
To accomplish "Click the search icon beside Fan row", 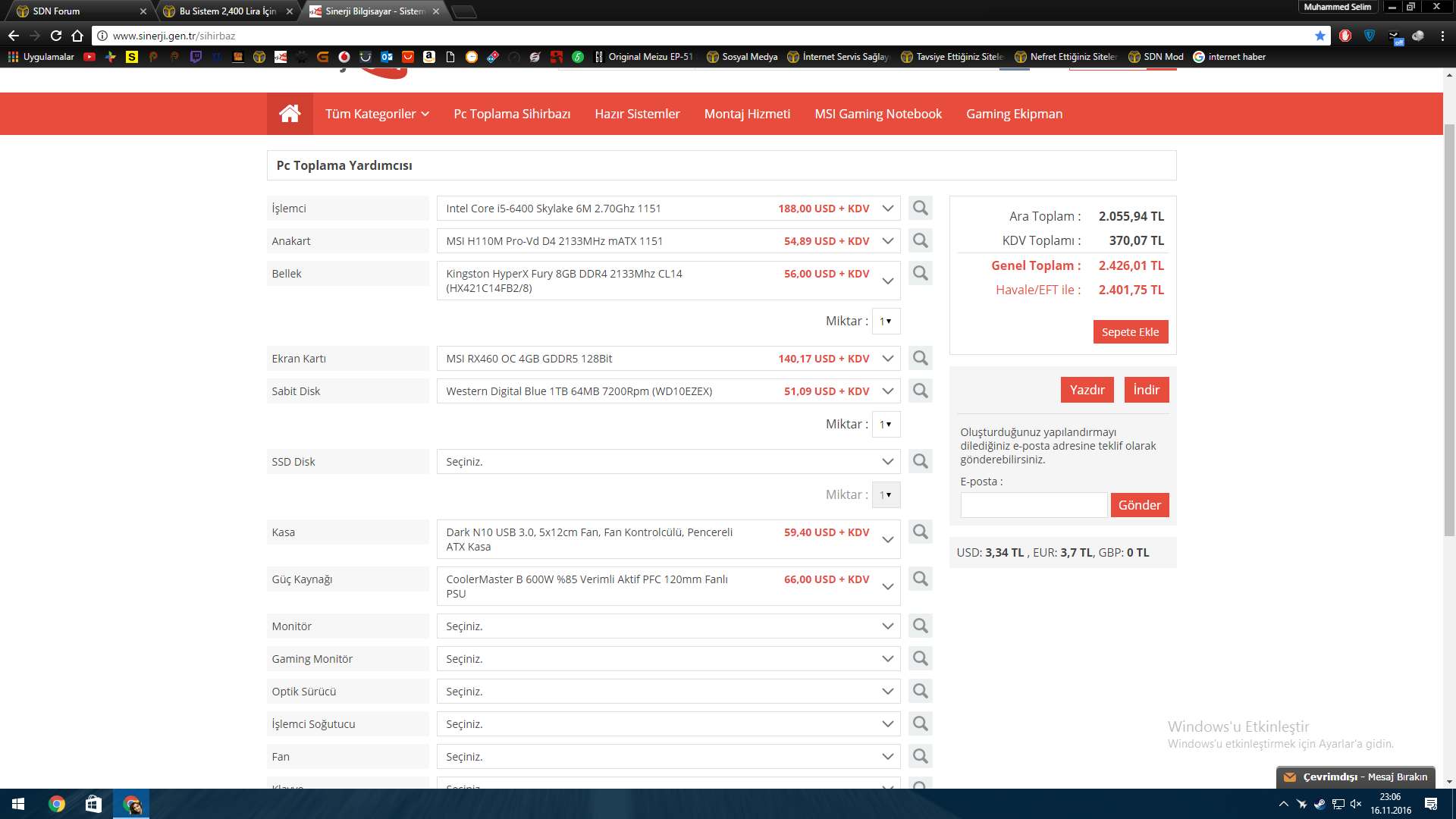I will 920,756.
